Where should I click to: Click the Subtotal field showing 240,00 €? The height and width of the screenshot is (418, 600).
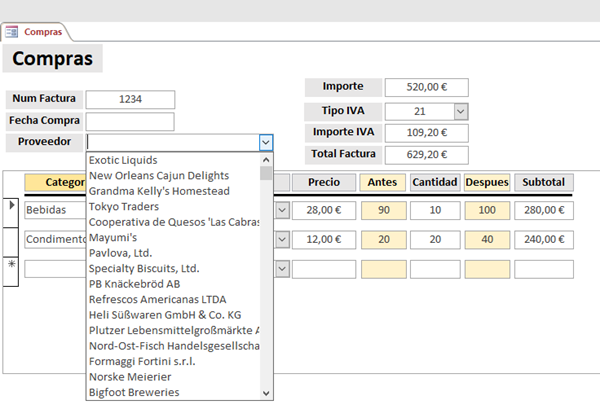[544, 240]
